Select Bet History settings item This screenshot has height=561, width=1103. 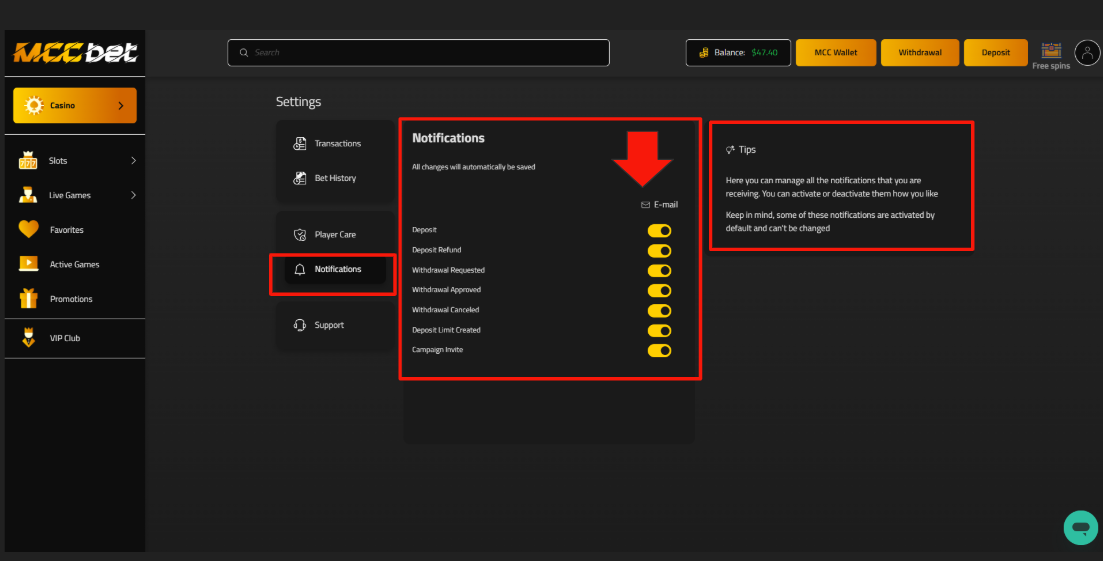pos(335,178)
